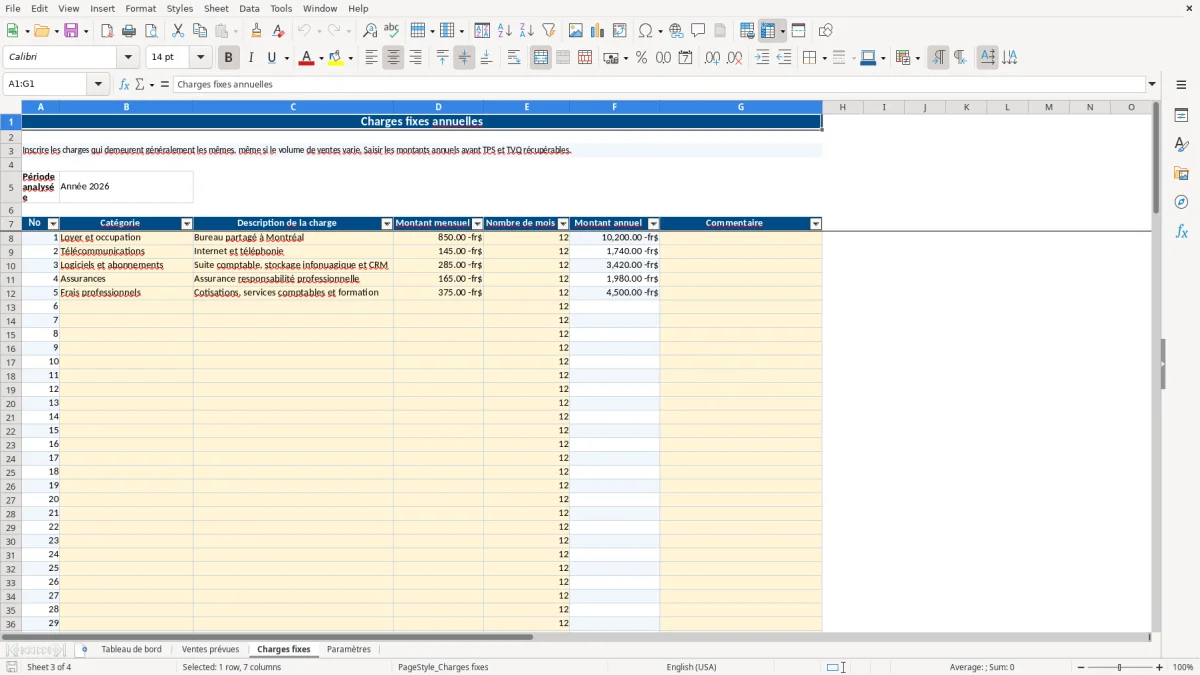Click the Sort Descending icon

click(527, 31)
